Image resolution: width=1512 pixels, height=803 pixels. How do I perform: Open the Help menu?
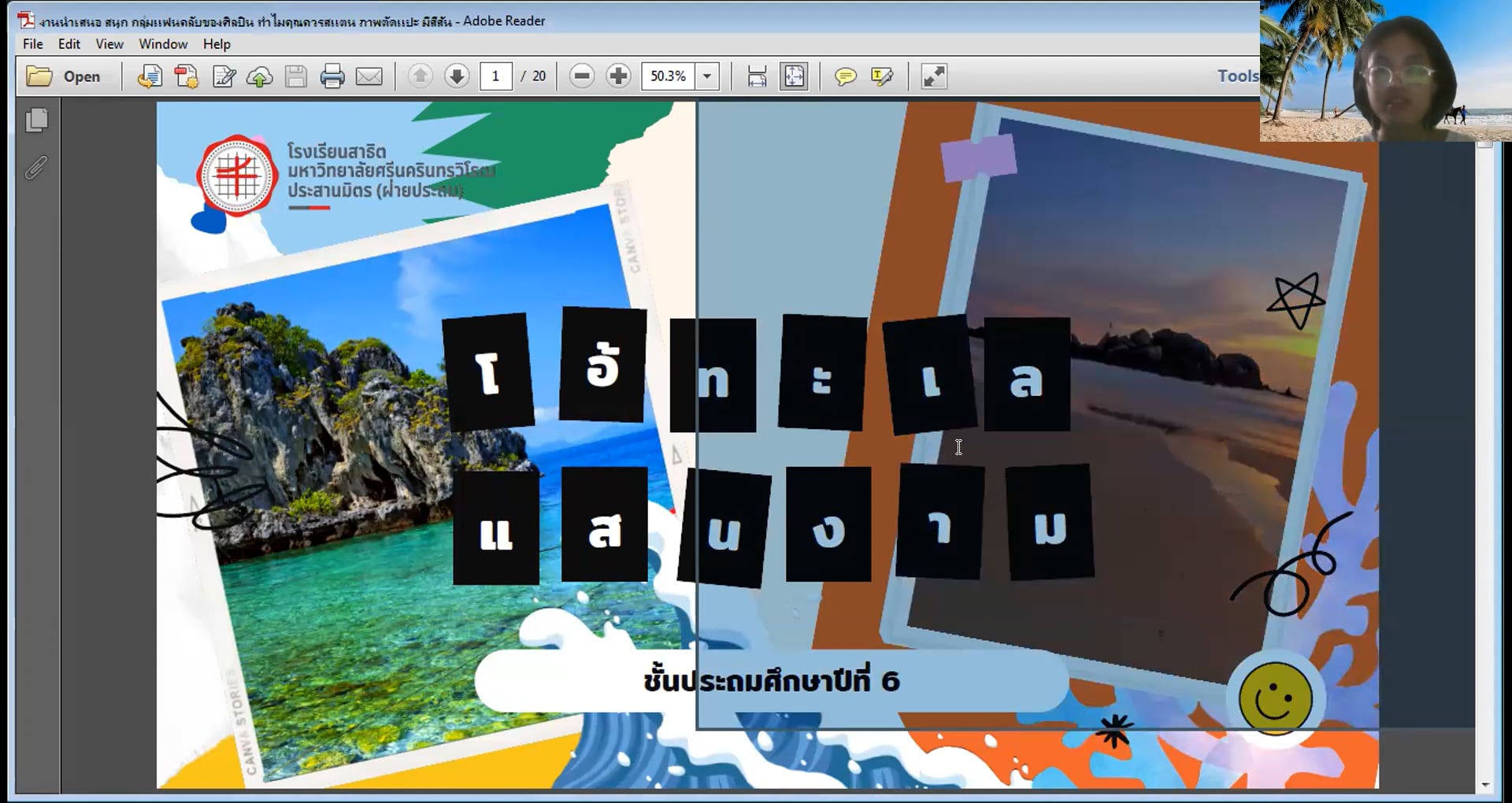click(x=217, y=44)
